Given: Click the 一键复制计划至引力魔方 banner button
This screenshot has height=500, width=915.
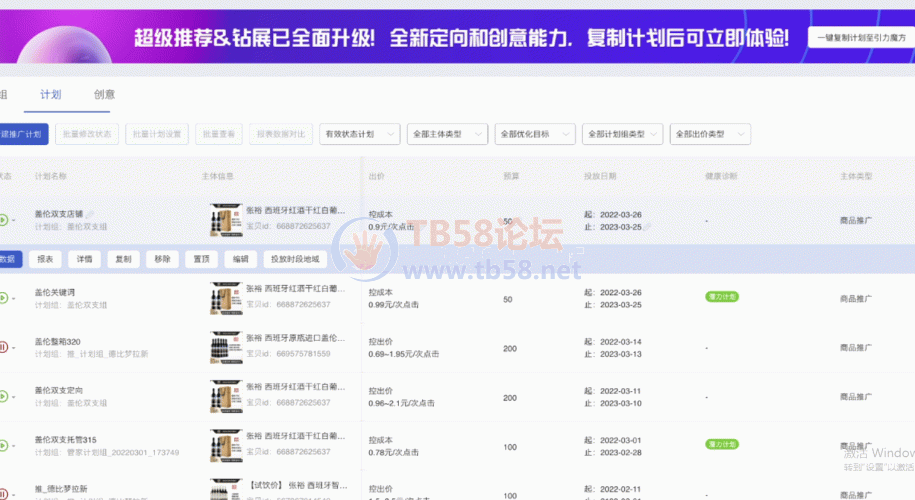Looking at the screenshot, I should click(856, 38).
